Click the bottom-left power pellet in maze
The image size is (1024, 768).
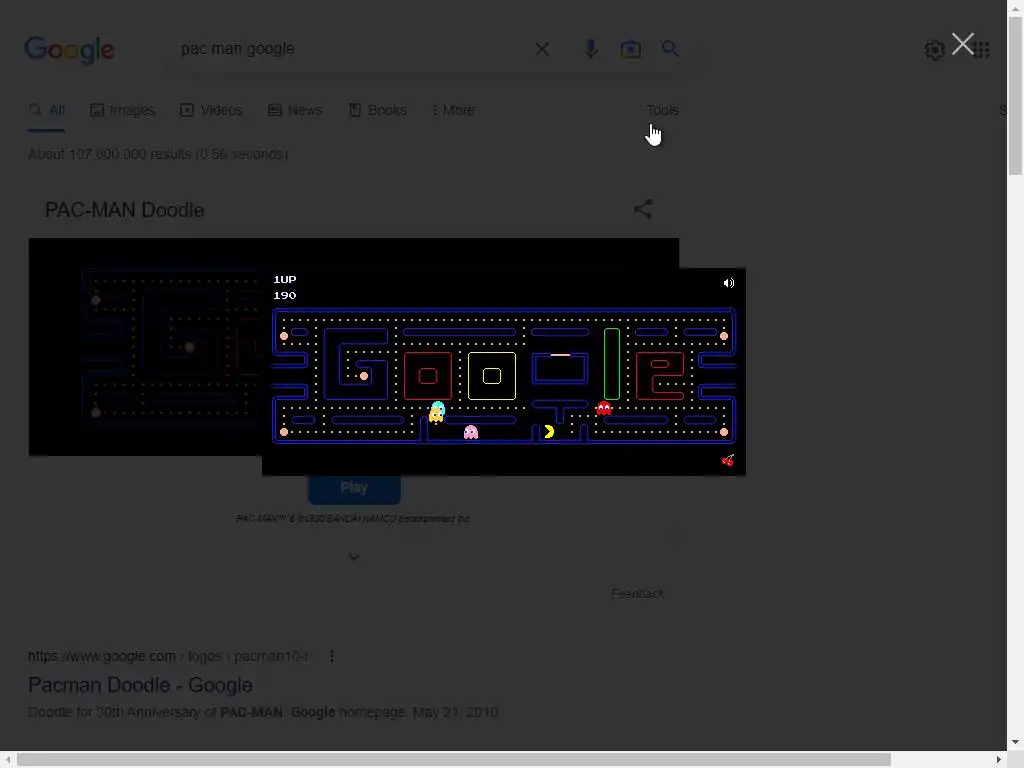click(x=284, y=432)
